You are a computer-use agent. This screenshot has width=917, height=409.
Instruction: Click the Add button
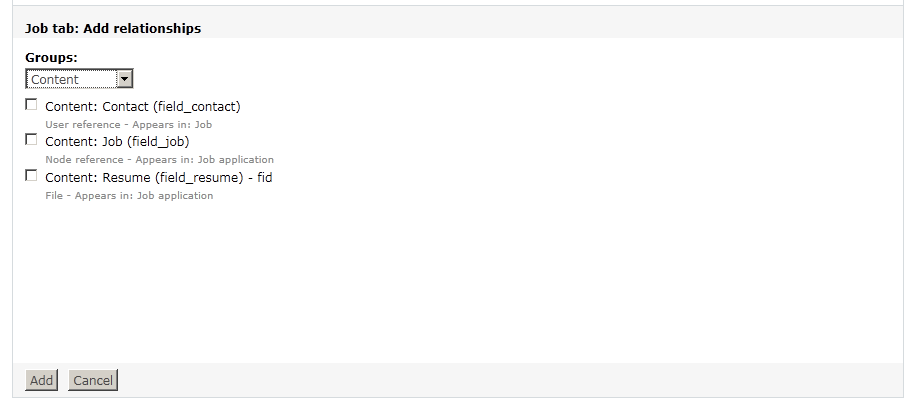41,380
